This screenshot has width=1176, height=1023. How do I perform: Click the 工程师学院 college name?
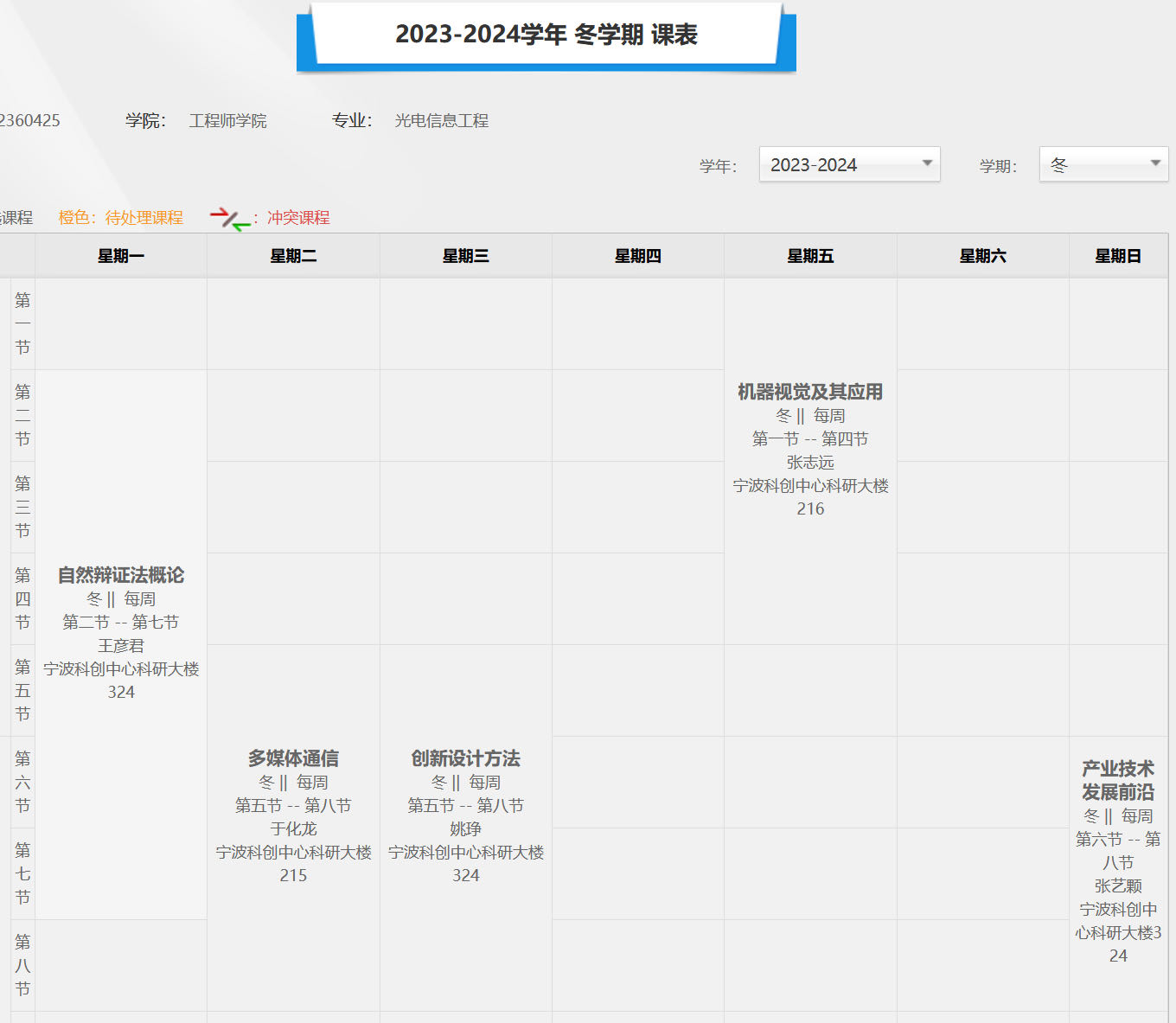[228, 121]
